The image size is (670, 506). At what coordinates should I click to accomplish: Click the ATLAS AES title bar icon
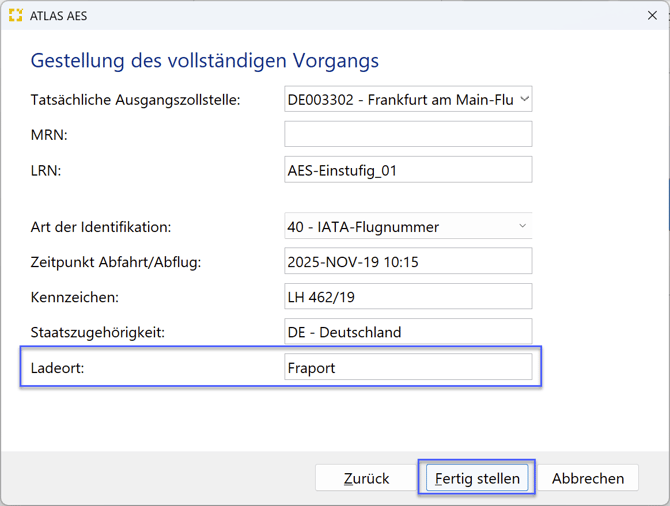click(x=15, y=15)
